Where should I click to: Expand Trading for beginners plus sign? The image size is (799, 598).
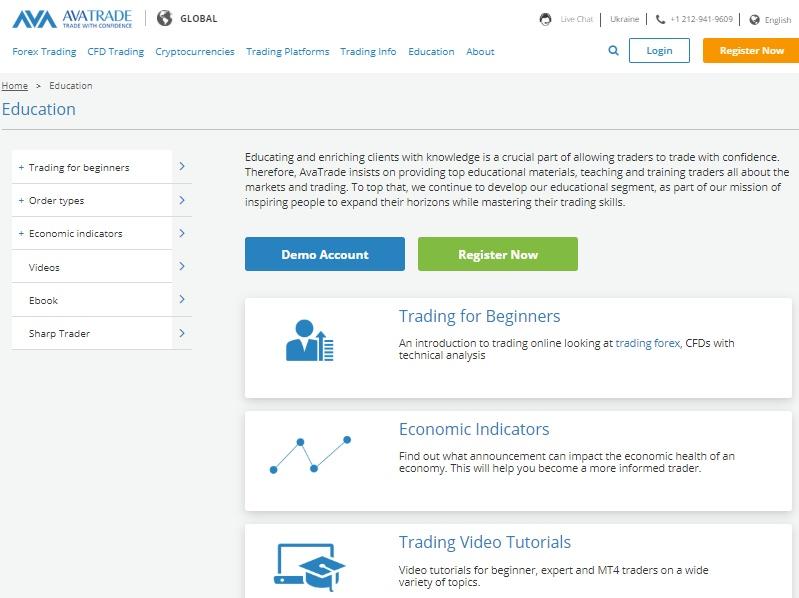(21, 168)
